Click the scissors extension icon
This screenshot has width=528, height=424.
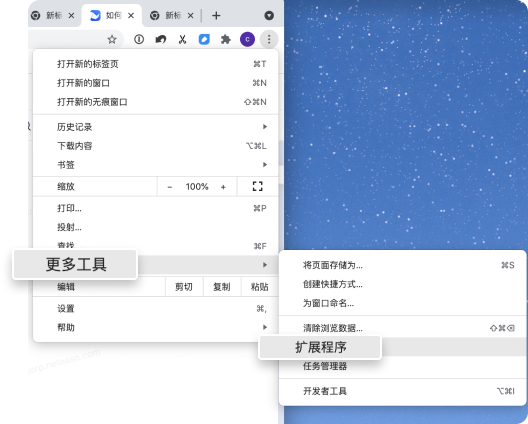[x=182, y=39]
